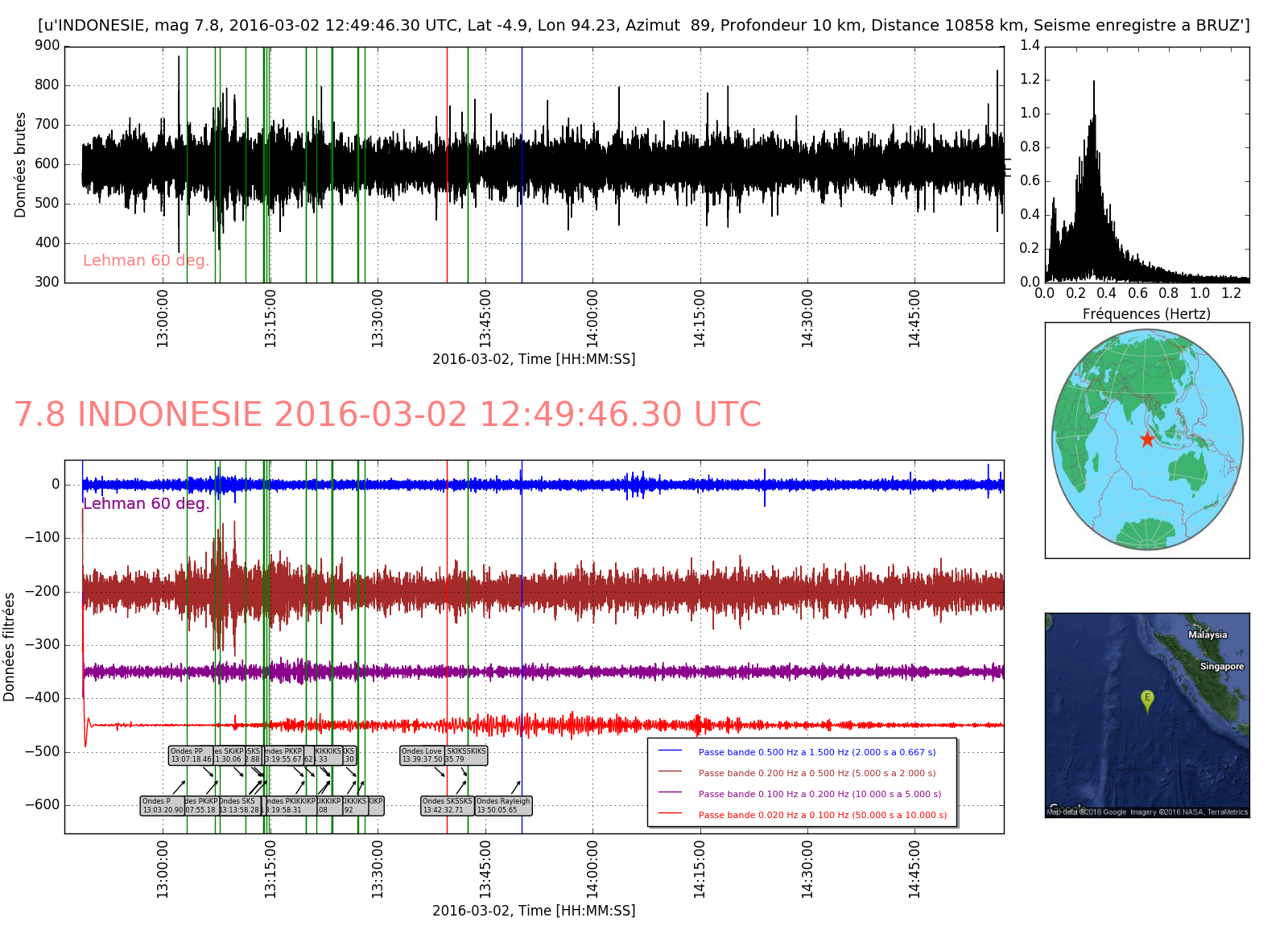Click the purple 0.100 Hz legend line sample
Image resolution: width=1288 pixels, height=926 pixels.
670,792
